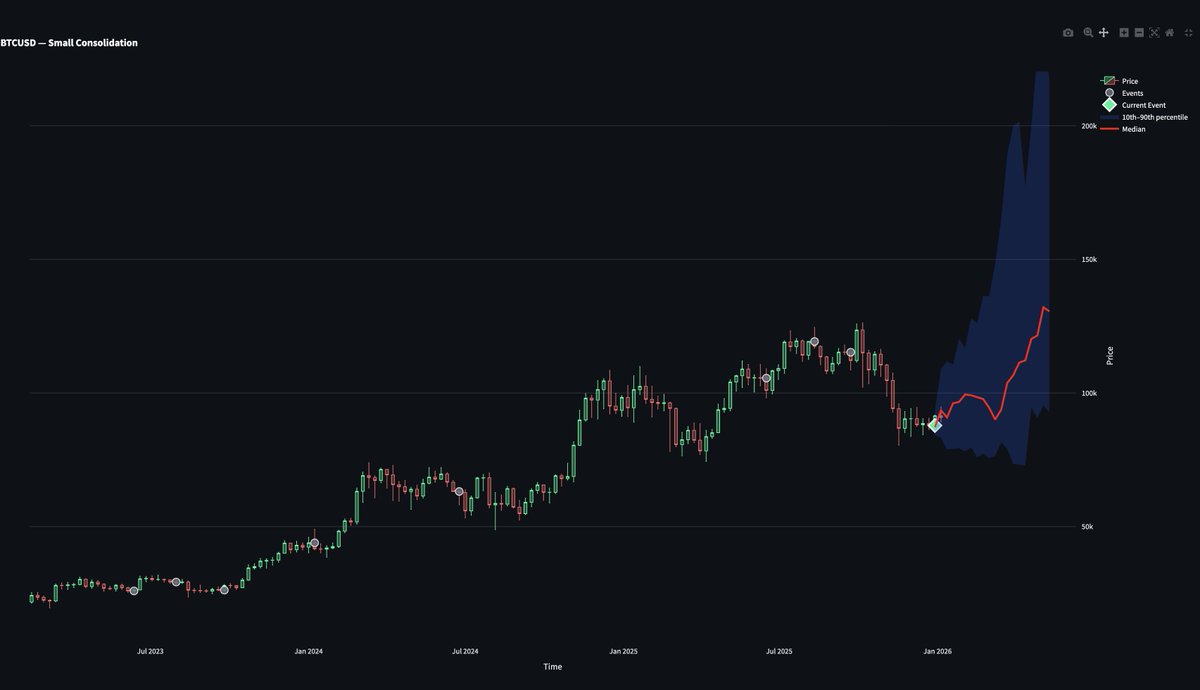The image size is (1200, 690).
Task: Click the 'Jan 2024' x-axis label
Action: (x=309, y=651)
